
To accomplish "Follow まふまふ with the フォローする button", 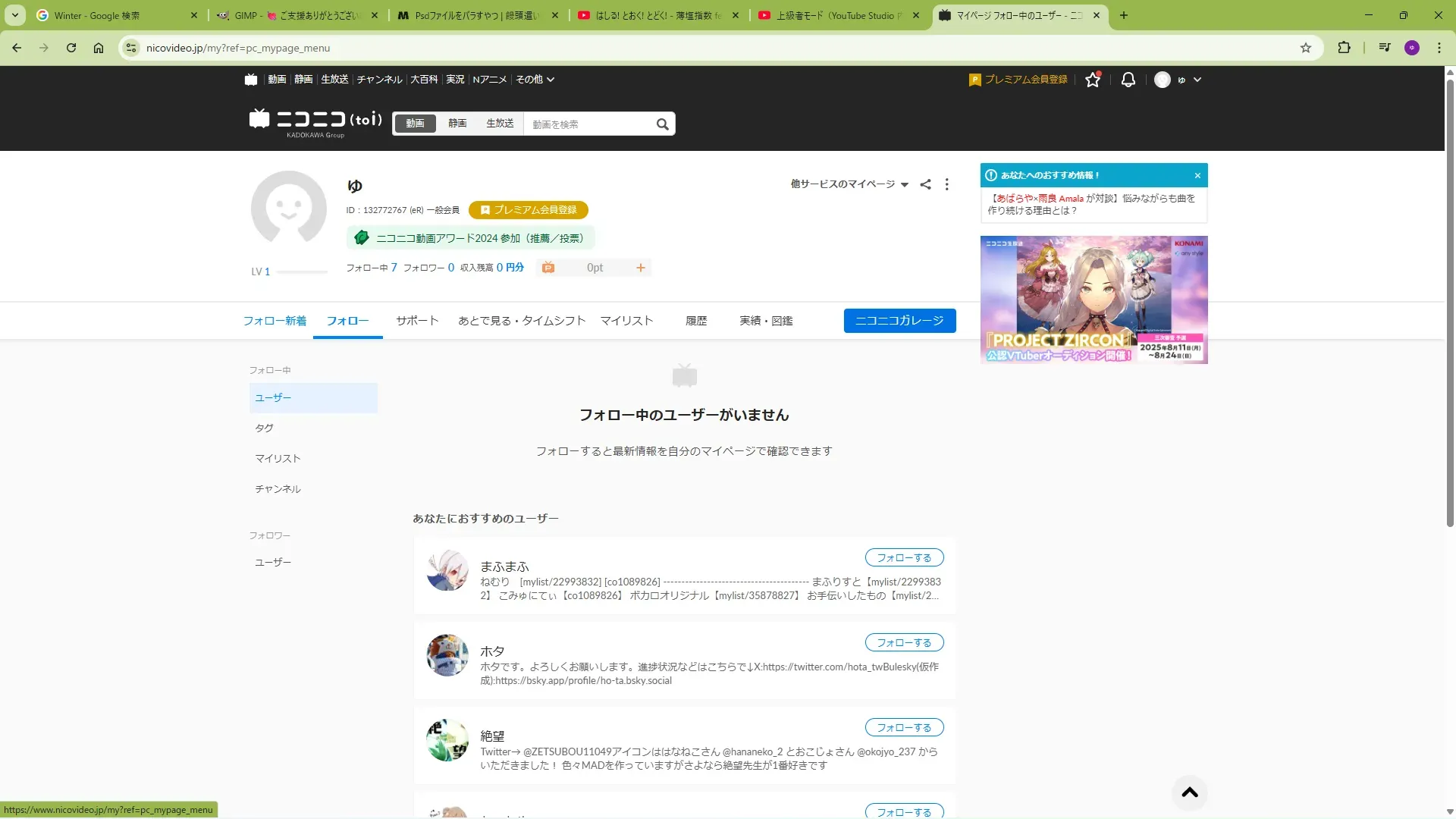I will click(904, 558).
